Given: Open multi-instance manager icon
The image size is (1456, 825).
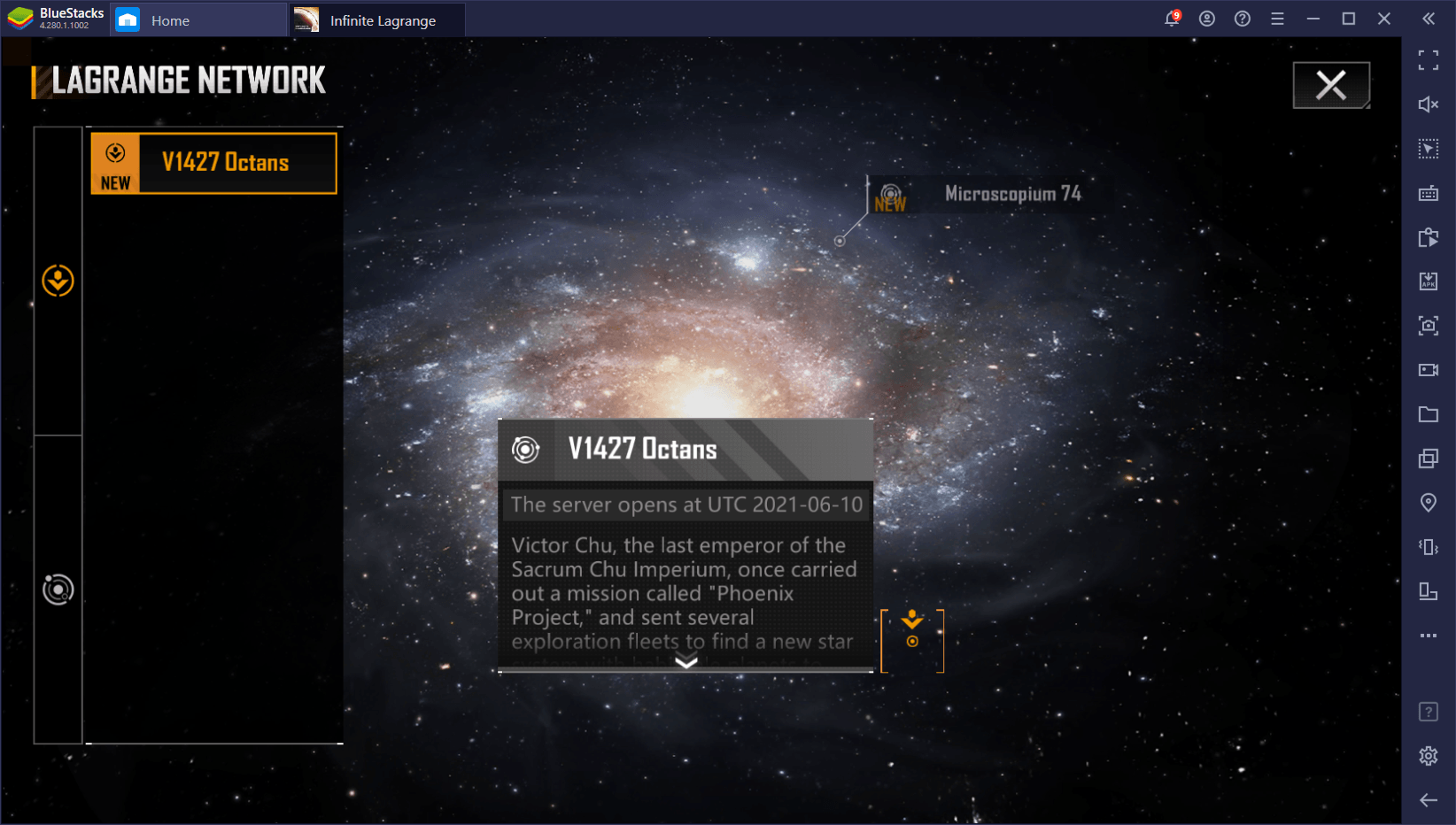Looking at the screenshot, I should pos(1429,459).
